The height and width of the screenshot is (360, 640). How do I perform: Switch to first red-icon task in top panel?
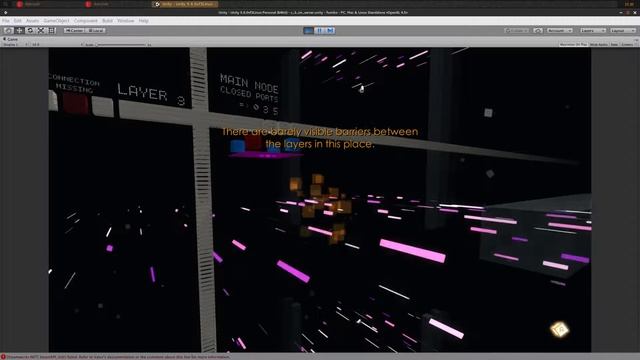29,4
